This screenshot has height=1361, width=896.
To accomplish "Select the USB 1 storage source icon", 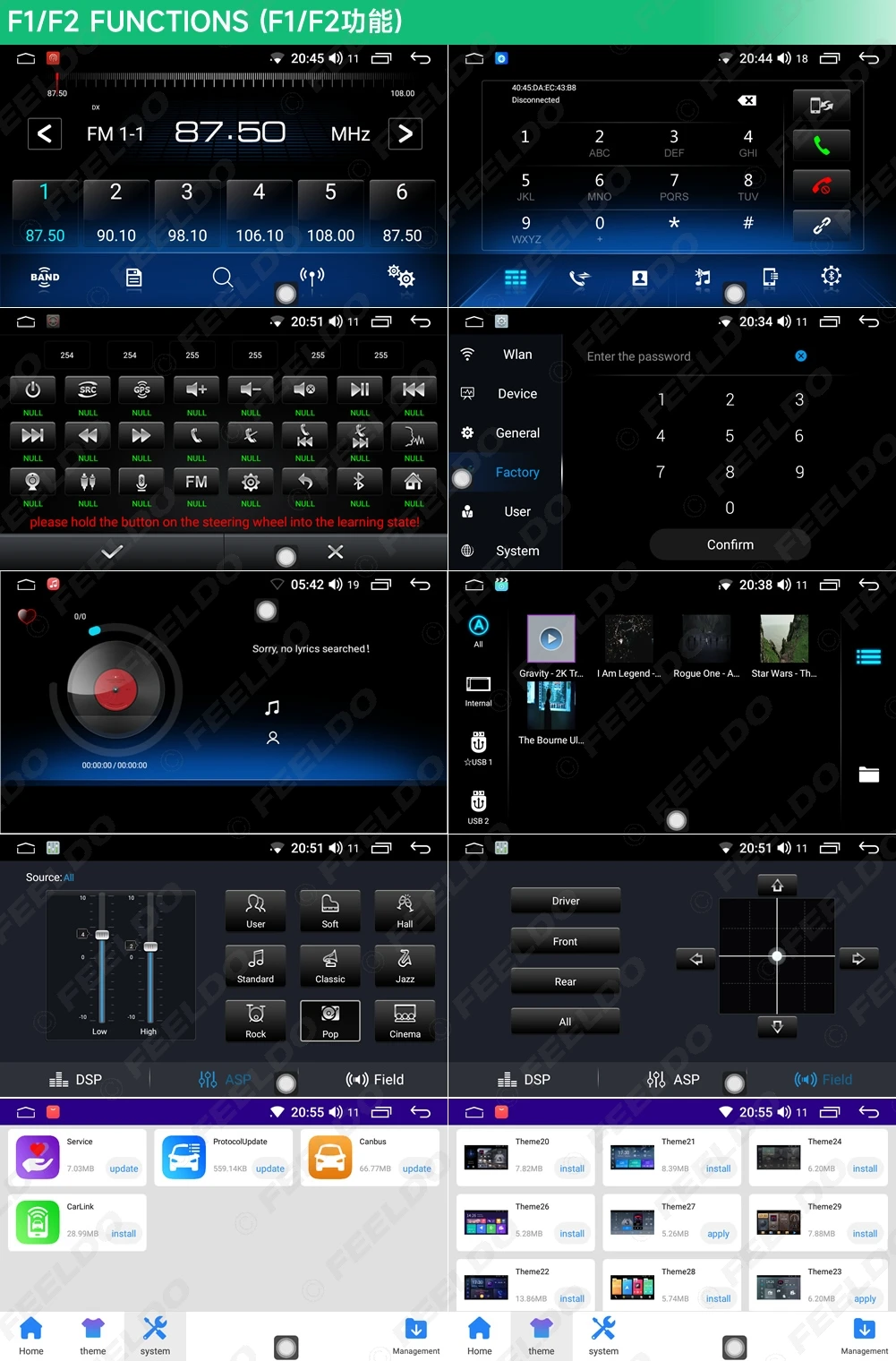I will point(478,743).
